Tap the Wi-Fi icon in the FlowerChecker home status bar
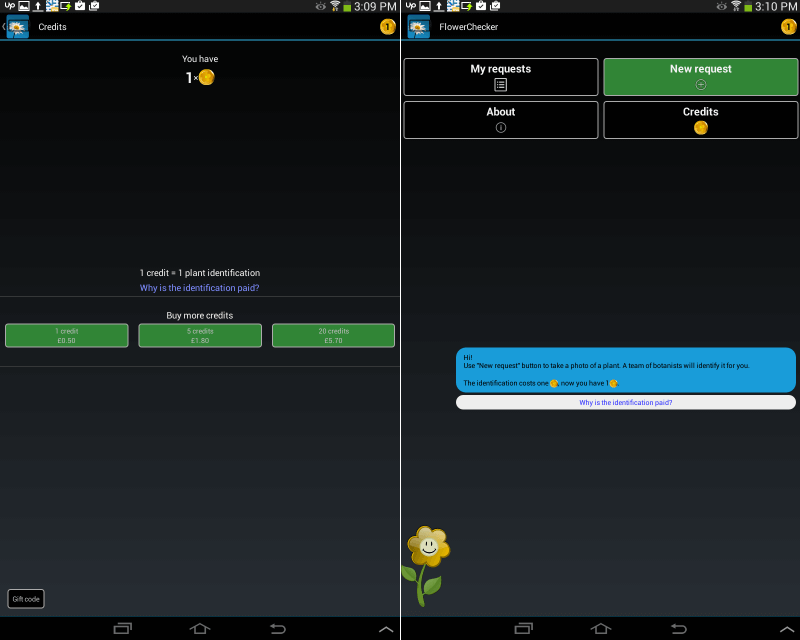 point(736,6)
